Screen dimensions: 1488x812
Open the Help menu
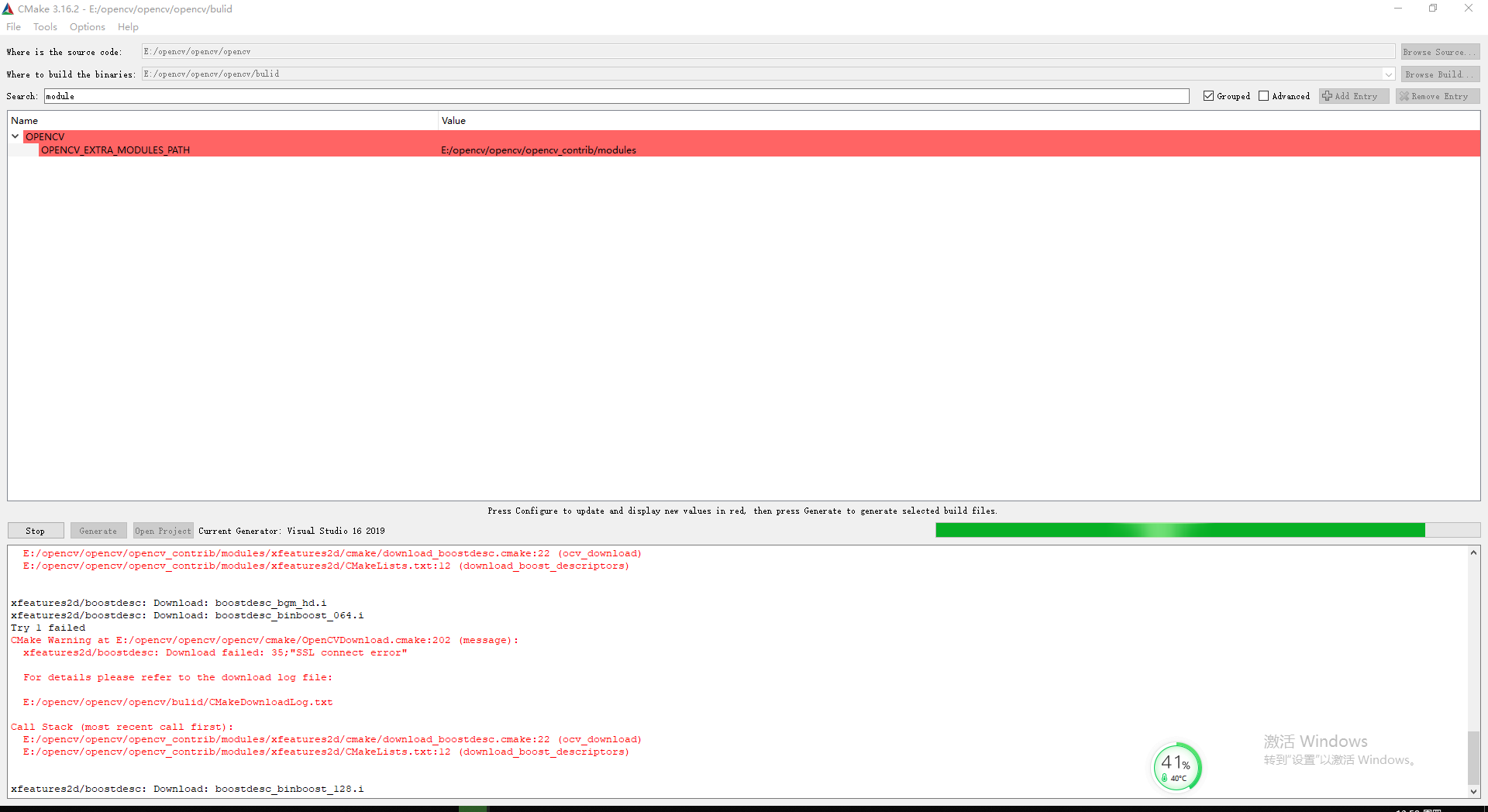pos(127,26)
